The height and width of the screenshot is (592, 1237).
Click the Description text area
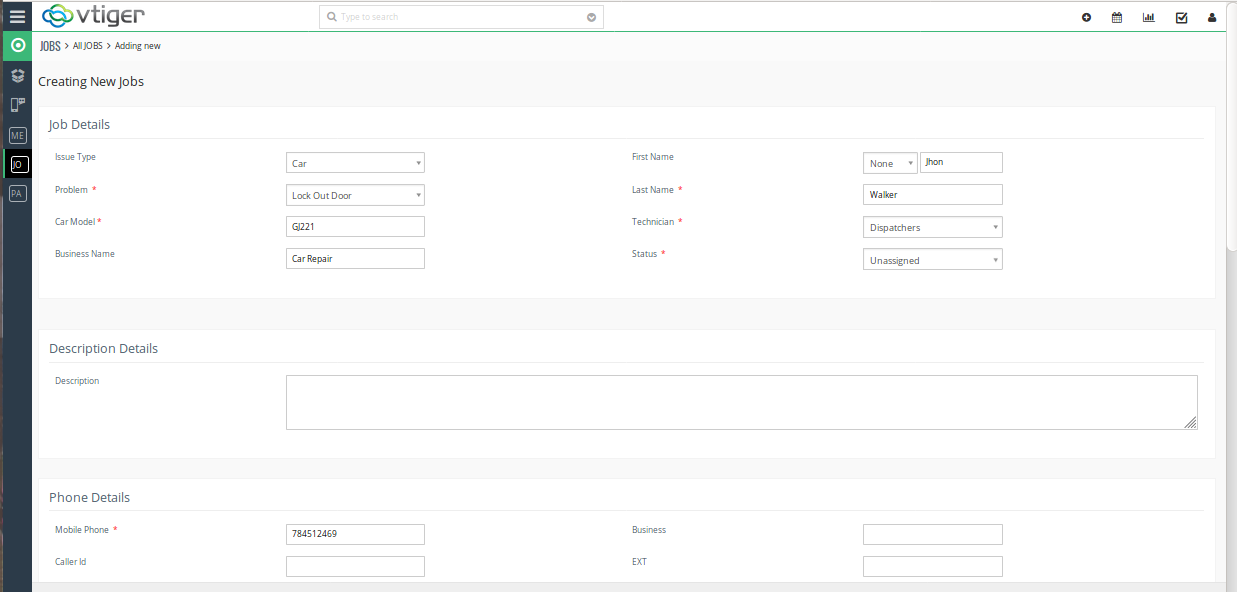pyautogui.click(x=741, y=402)
